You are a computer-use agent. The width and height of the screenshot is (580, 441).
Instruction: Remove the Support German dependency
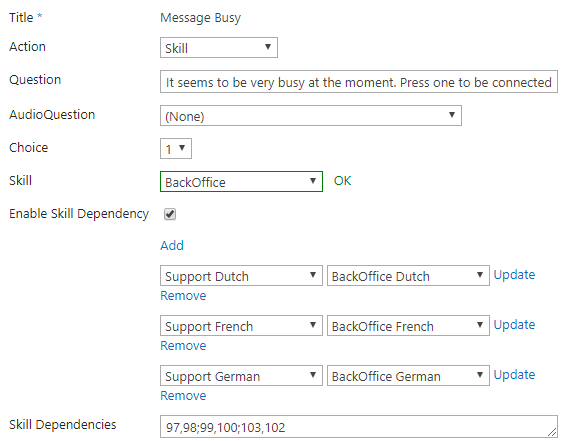tap(183, 395)
